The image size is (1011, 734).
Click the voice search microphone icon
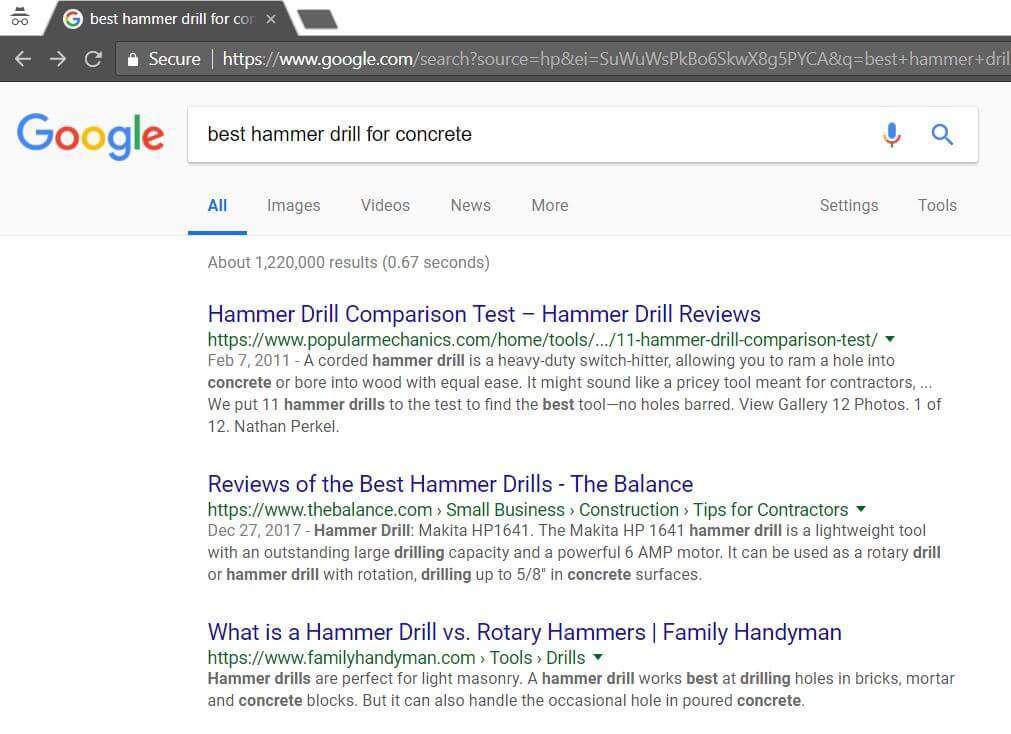pos(892,134)
